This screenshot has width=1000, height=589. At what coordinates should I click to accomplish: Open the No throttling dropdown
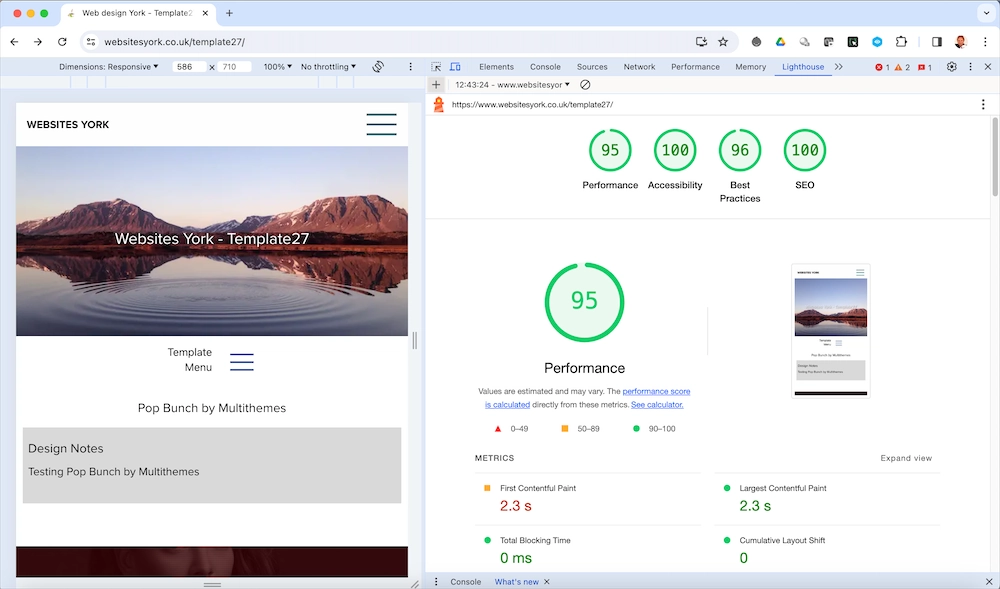(x=328, y=67)
